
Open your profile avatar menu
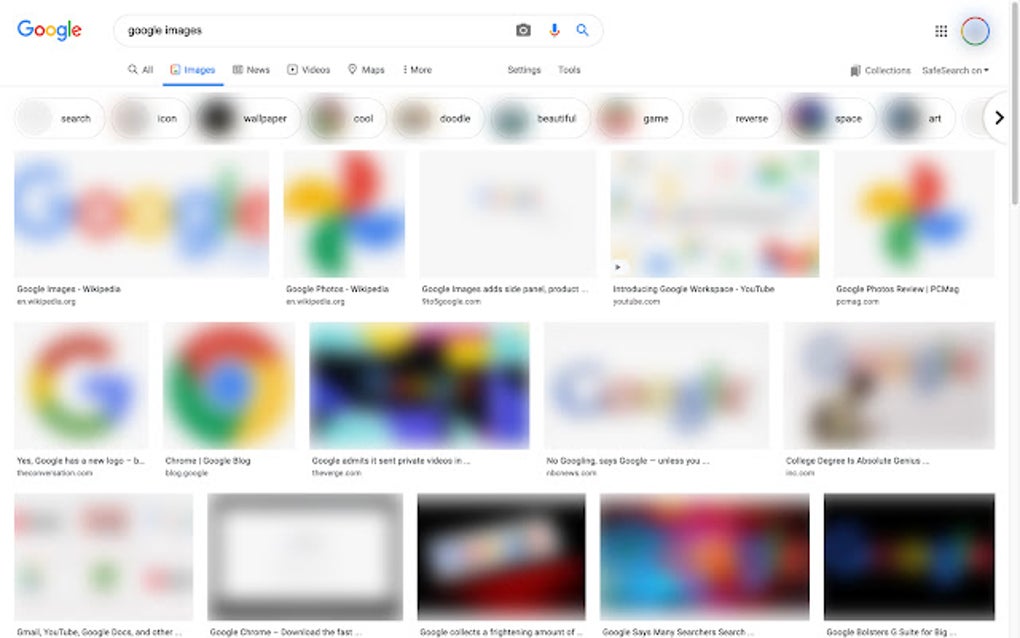[975, 30]
